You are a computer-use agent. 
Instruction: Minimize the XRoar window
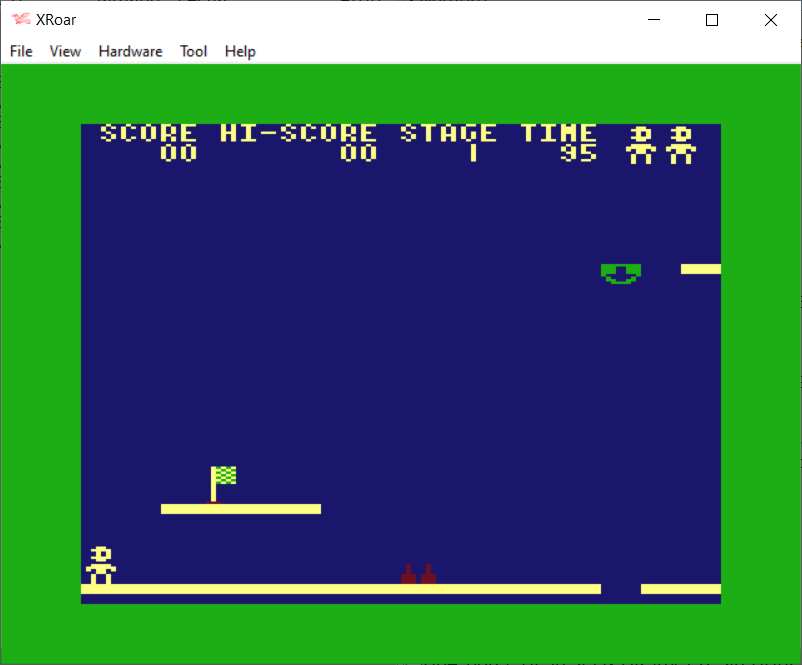[654, 20]
